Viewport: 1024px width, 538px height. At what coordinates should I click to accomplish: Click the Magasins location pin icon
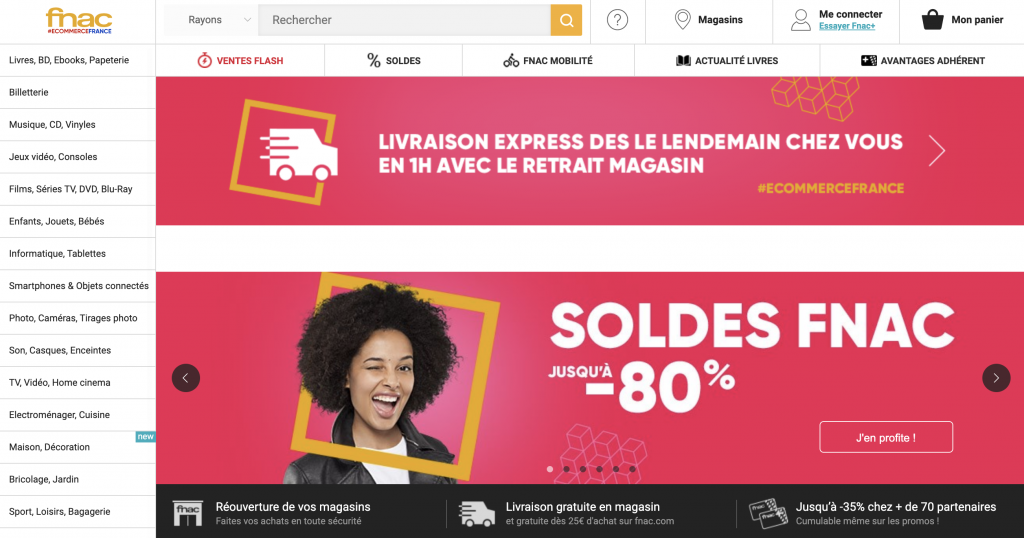682,20
